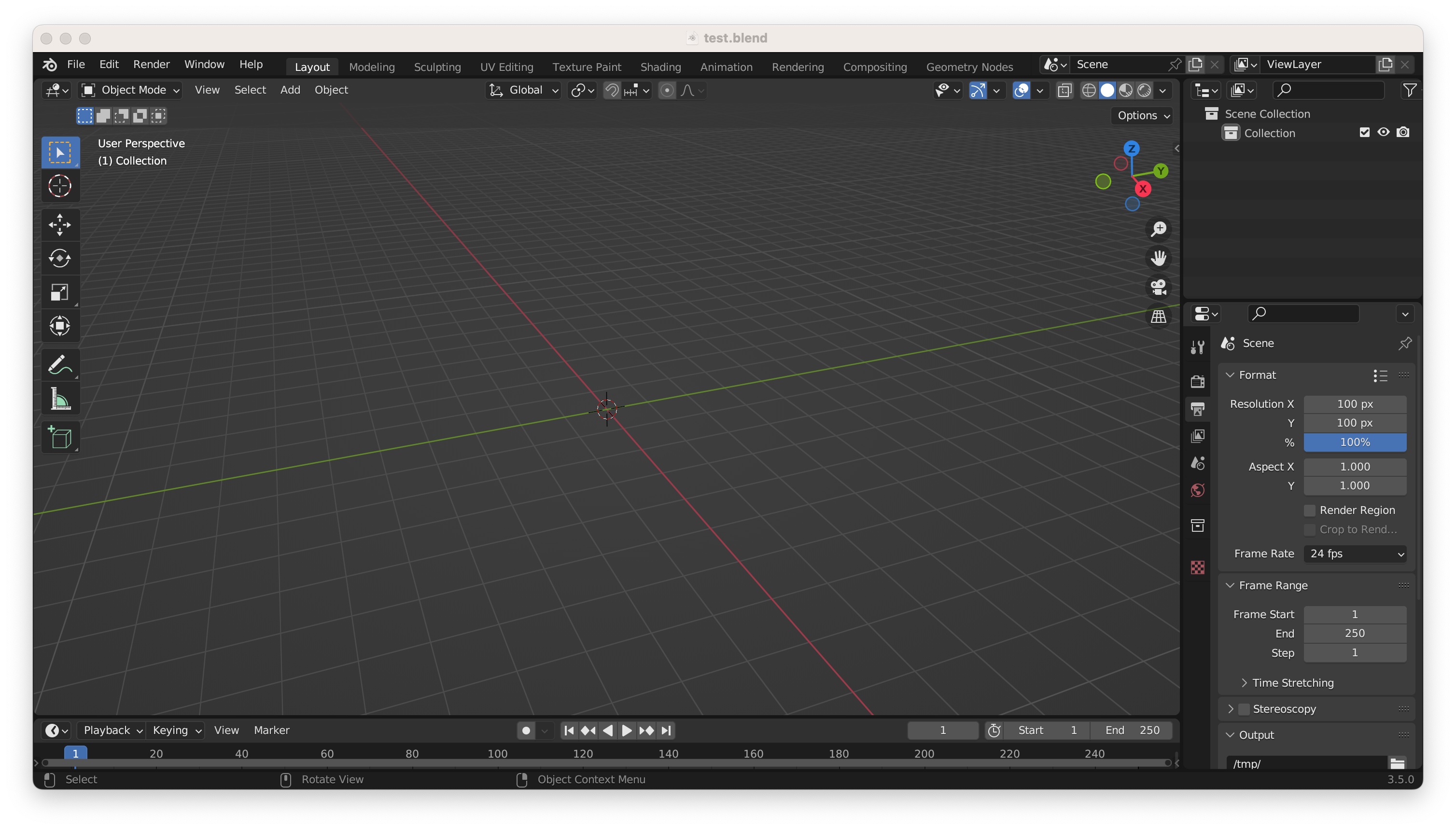Select the Measure ruler tool

pyautogui.click(x=60, y=399)
